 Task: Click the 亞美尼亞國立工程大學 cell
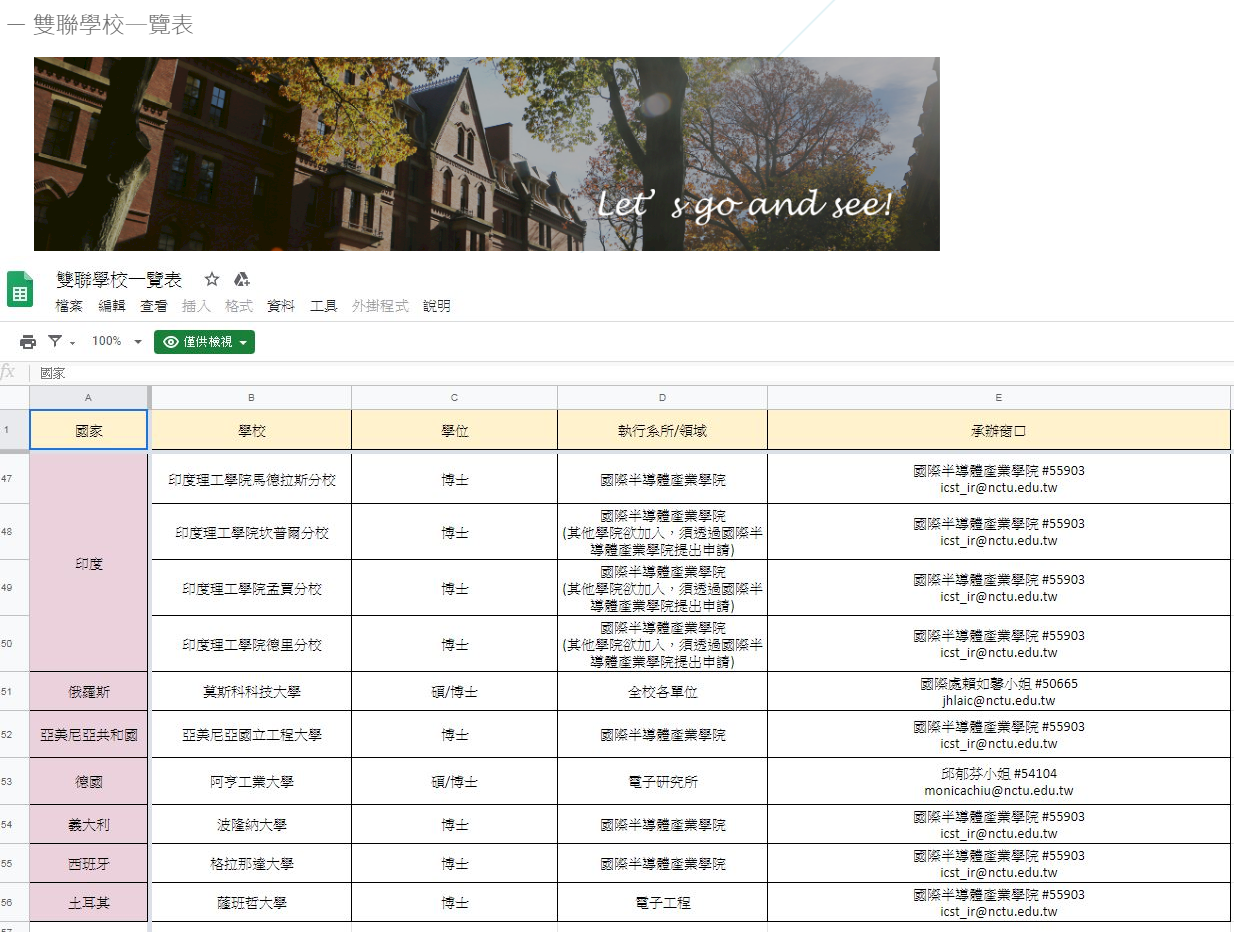(x=251, y=735)
